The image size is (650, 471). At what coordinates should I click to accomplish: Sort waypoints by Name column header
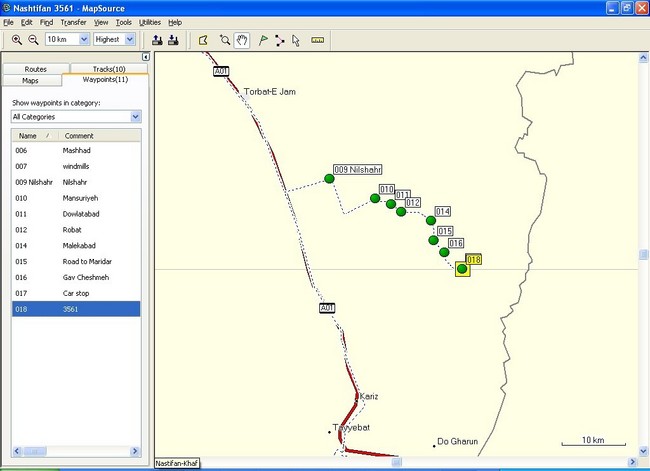tap(34, 136)
